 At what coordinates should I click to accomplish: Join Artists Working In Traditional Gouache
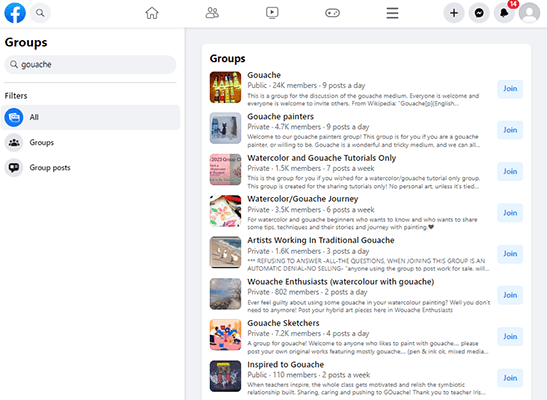(x=510, y=254)
